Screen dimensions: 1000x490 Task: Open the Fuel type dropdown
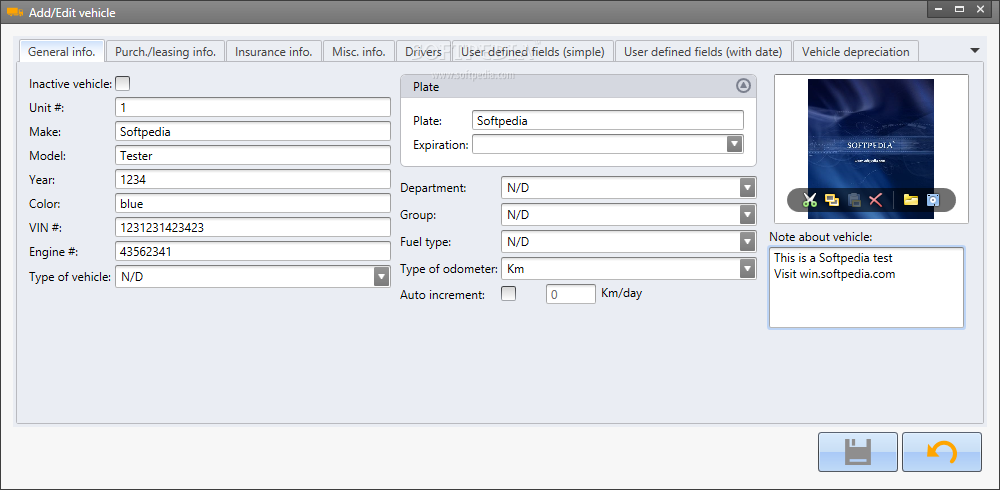click(747, 242)
